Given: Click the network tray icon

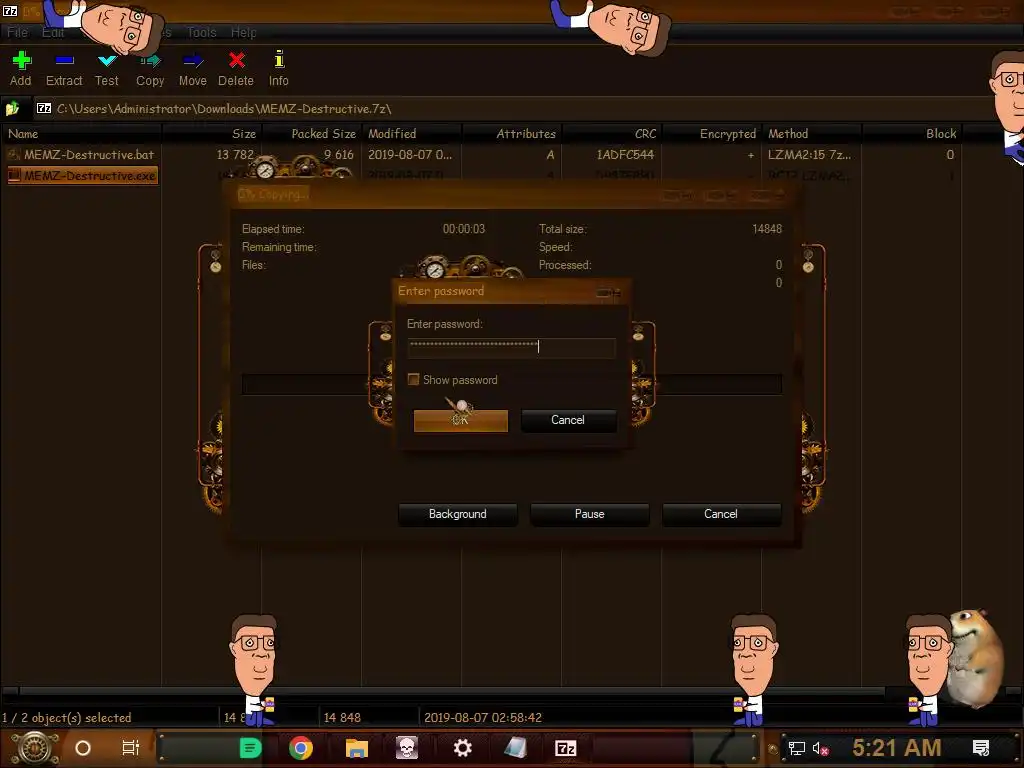Looking at the screenshot, I should pos(796,748).
